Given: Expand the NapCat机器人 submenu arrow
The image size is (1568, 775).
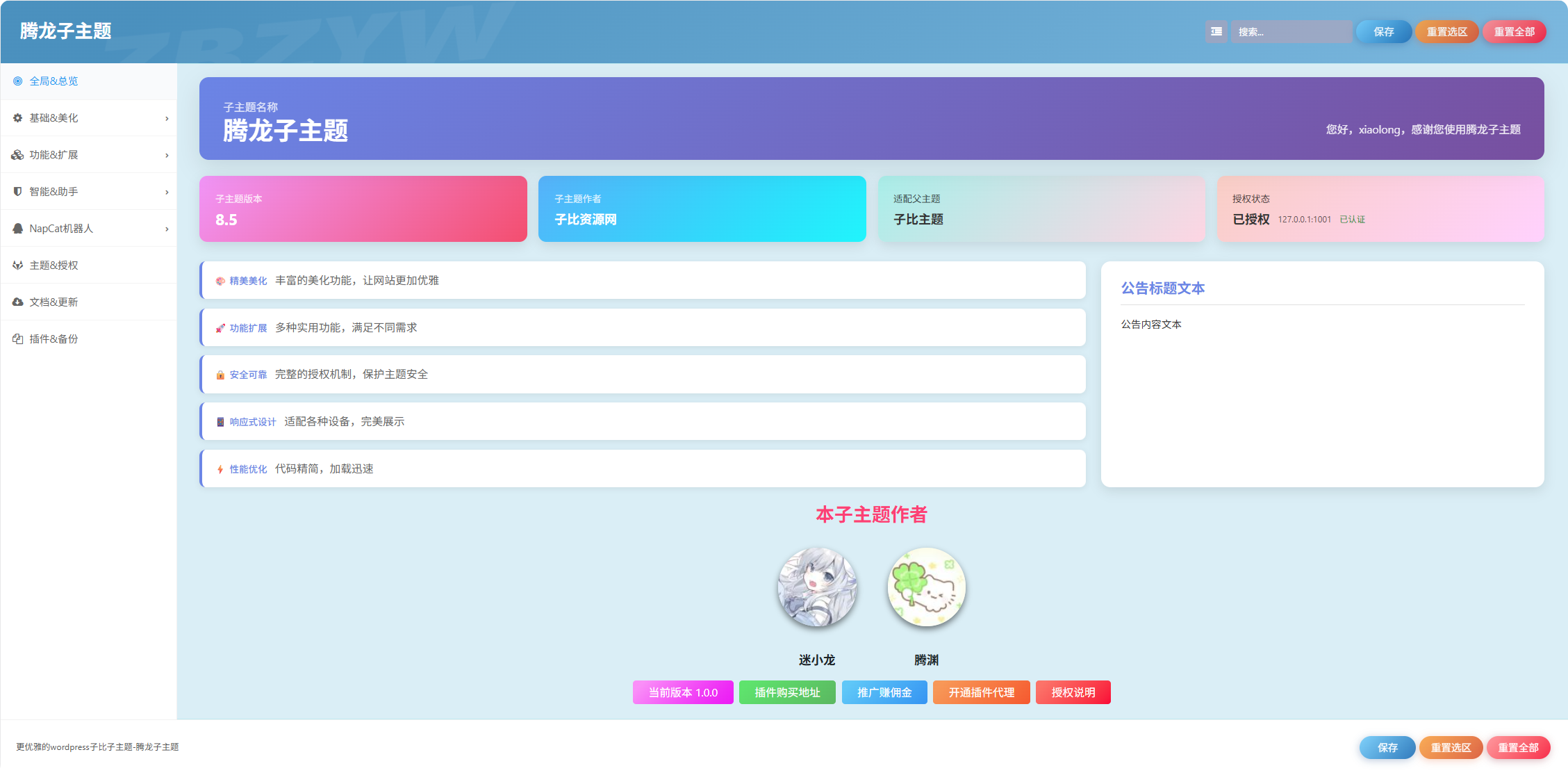Looking at the screenshot, I should (167, 229).
